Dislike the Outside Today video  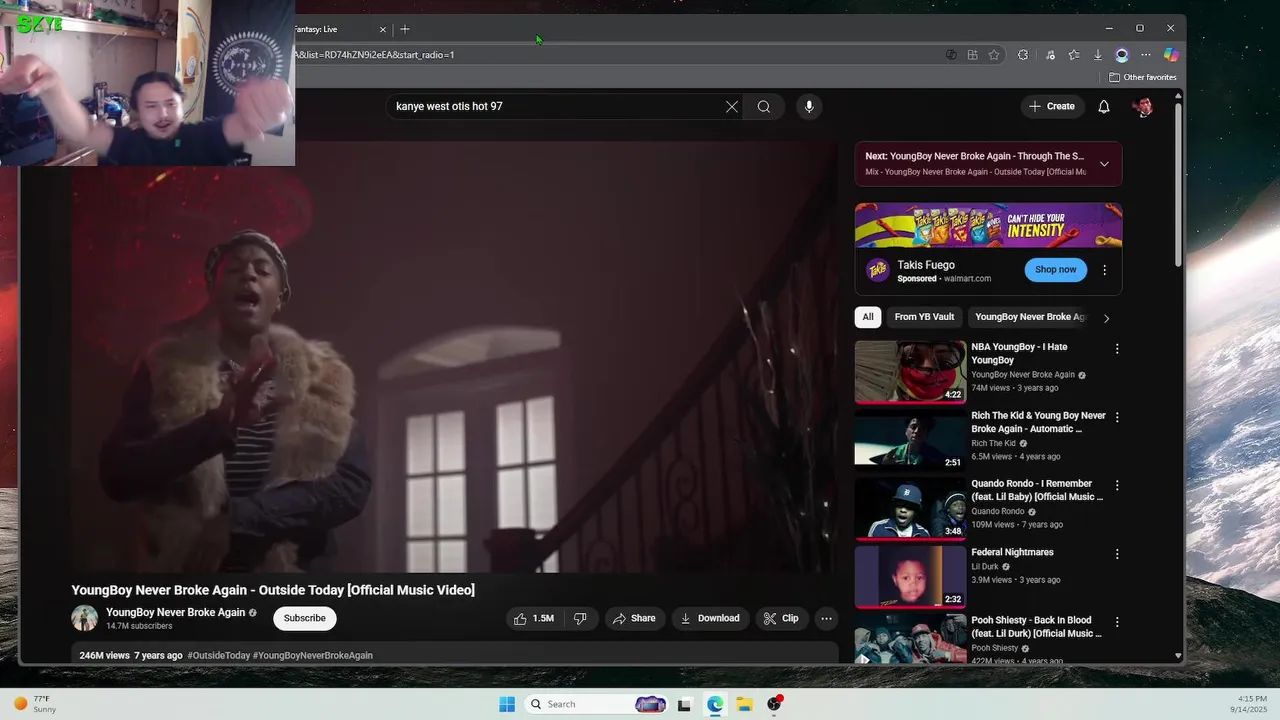[x=580, y=618]
